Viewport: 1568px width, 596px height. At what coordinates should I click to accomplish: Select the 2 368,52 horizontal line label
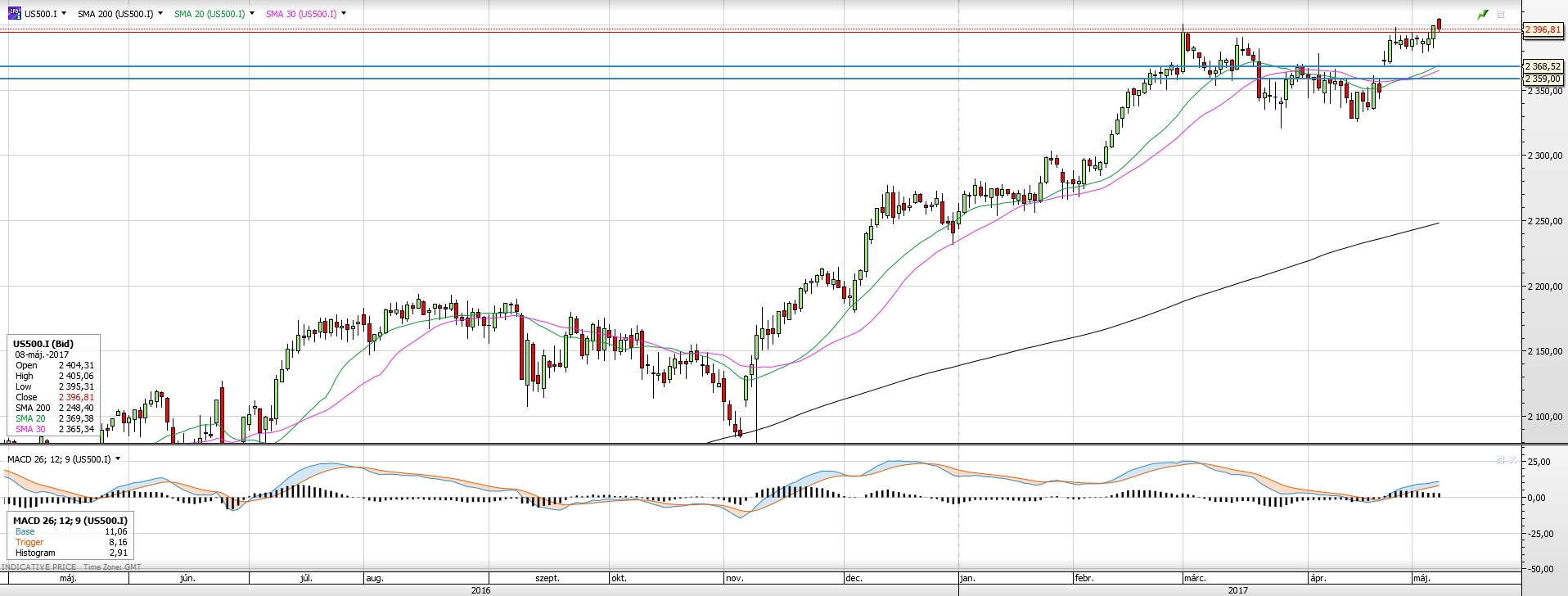click(1543, 66)
